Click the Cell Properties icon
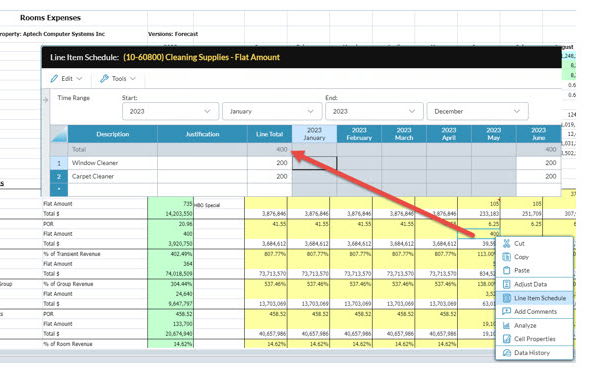 point(507,339)
